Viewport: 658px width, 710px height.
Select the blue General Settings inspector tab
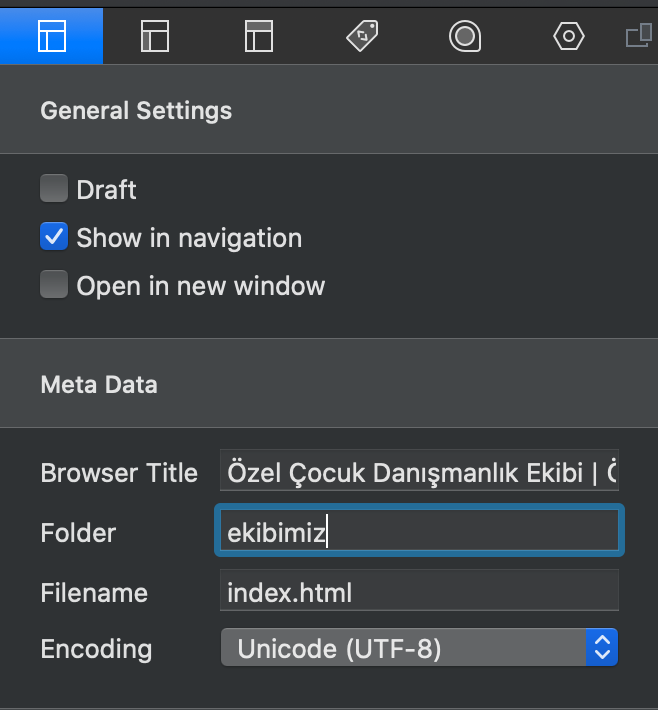(51, 37)
